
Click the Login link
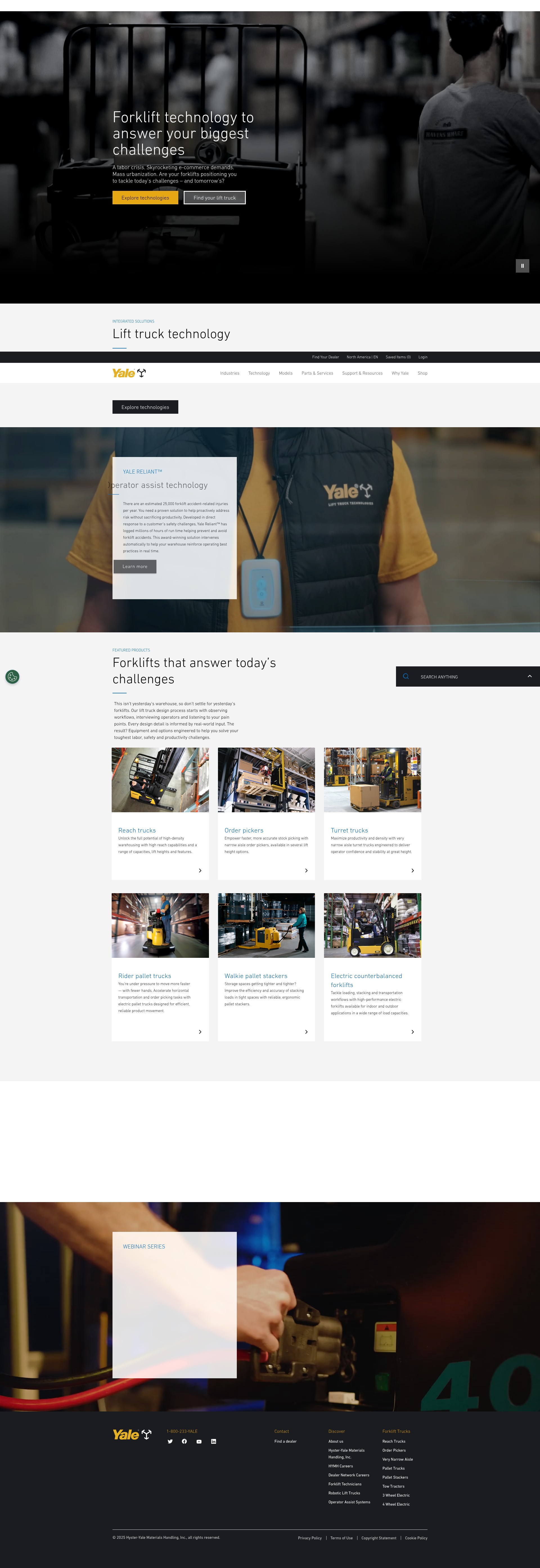pyautogui.click(x=422, y=357)
